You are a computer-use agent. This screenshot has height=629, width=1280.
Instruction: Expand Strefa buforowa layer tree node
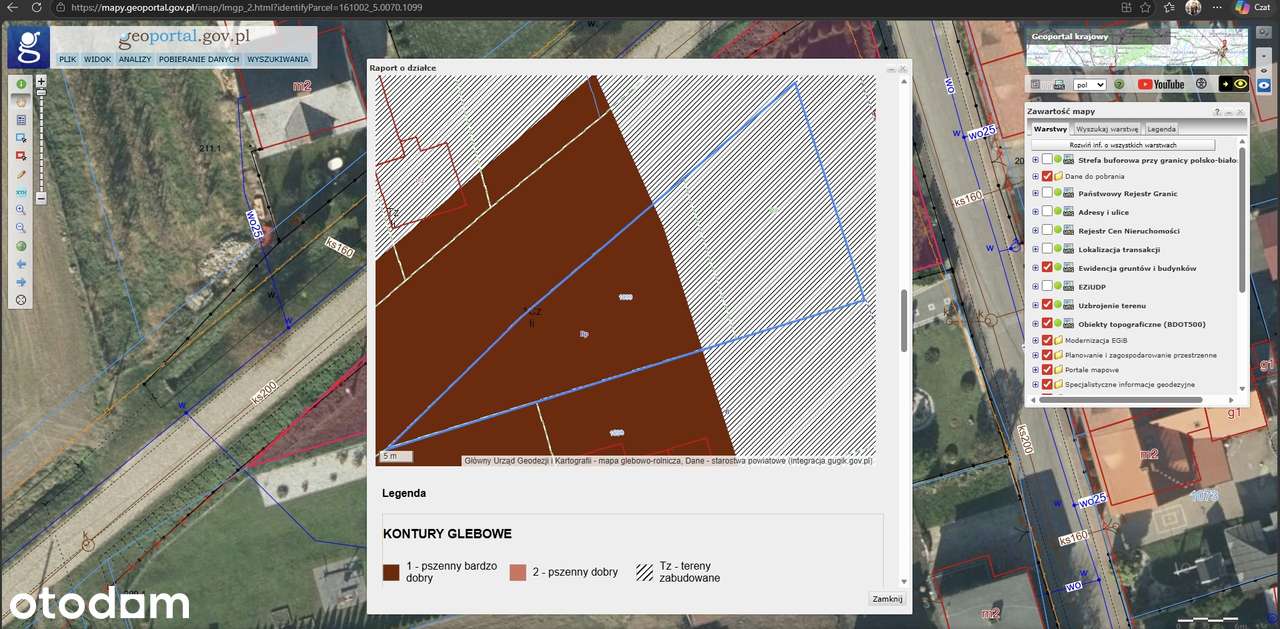pos(1035,159)
